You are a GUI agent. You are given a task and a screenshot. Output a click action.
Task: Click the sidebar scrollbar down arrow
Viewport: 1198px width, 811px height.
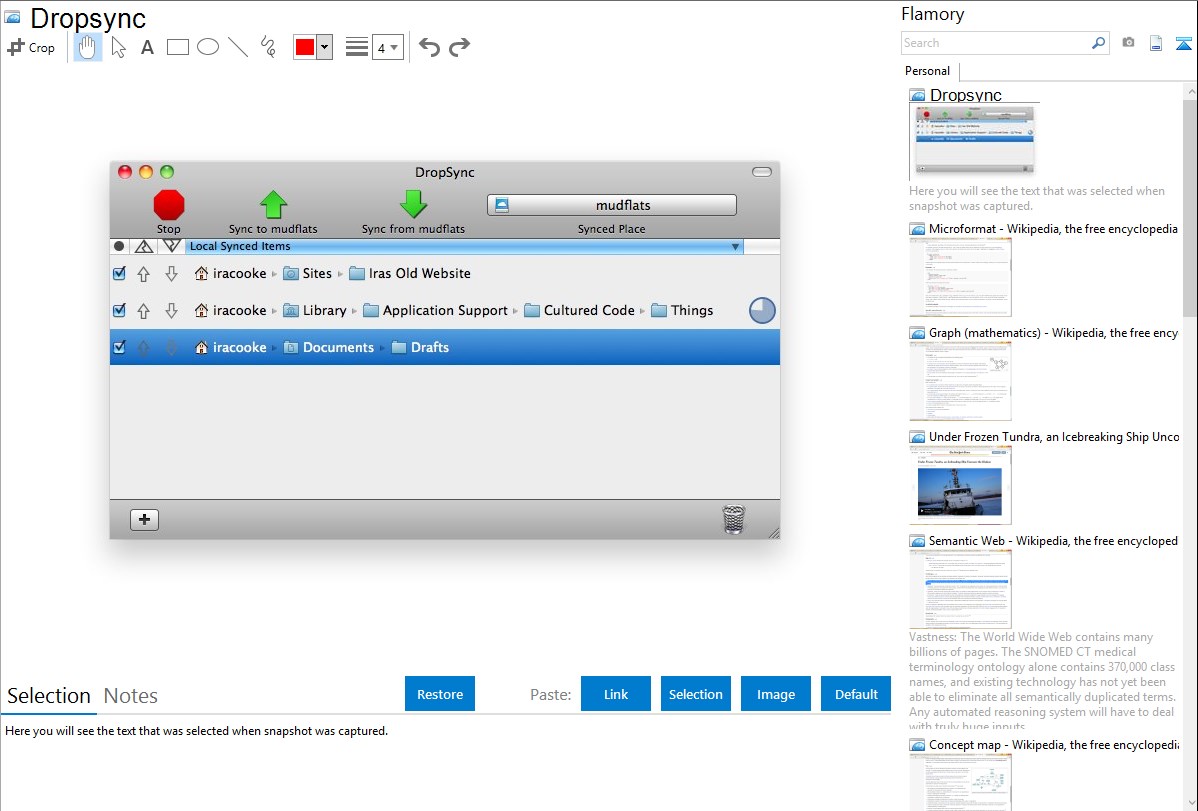click(x=1190, y=803)
